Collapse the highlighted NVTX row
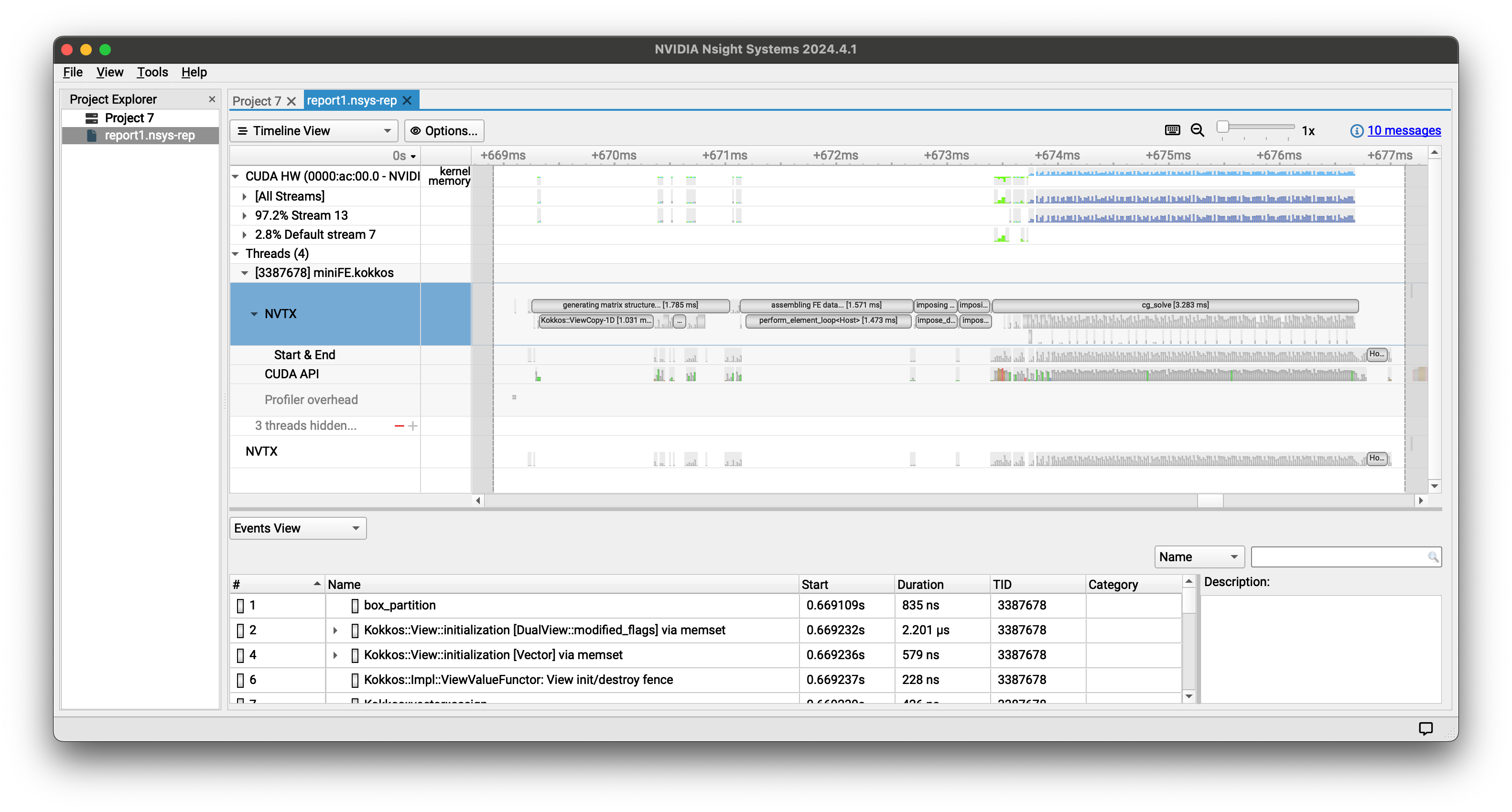The height and width of the screenshot is (812, 1512). pos(254,314)
